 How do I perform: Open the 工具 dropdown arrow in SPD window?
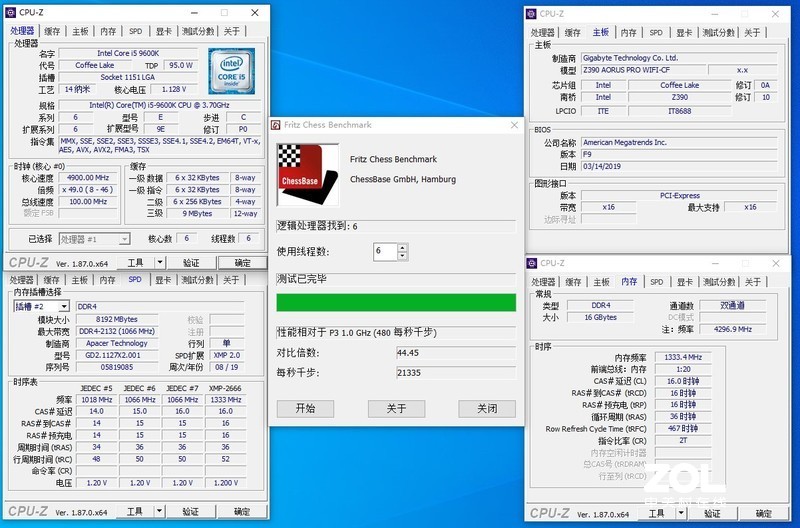click(x=159, y=511)
